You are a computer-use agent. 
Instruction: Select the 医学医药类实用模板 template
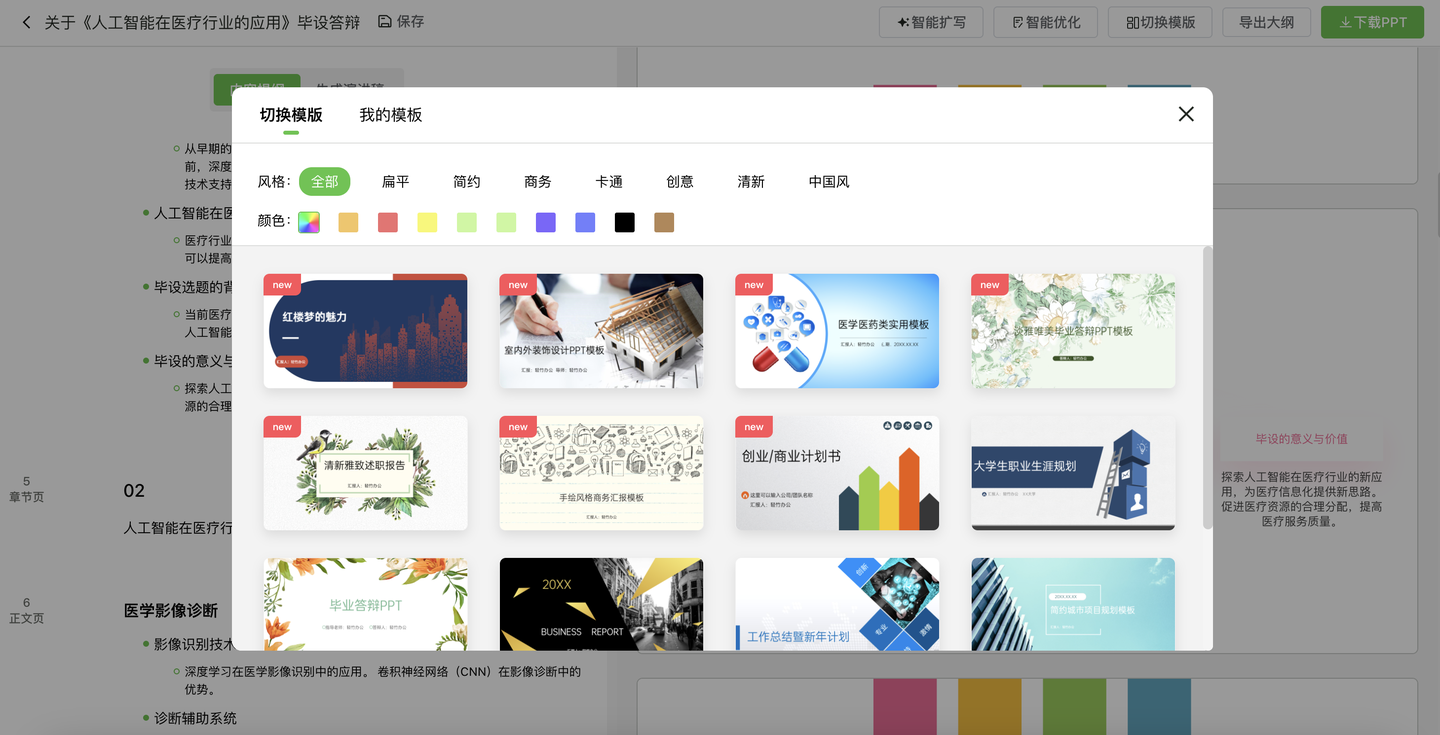[837, 331]
